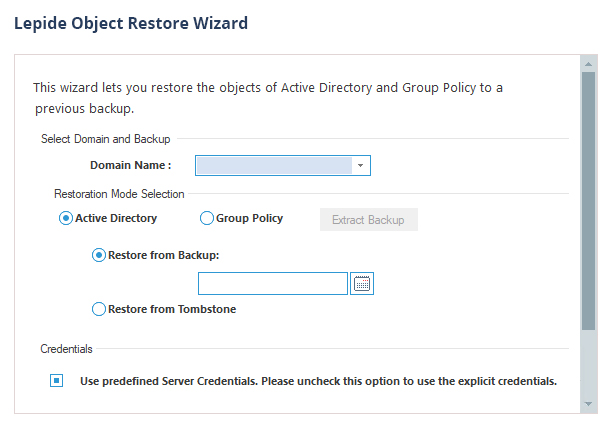Select the Active Directory radio button
The image size is (612, 430).
point(66,218)
